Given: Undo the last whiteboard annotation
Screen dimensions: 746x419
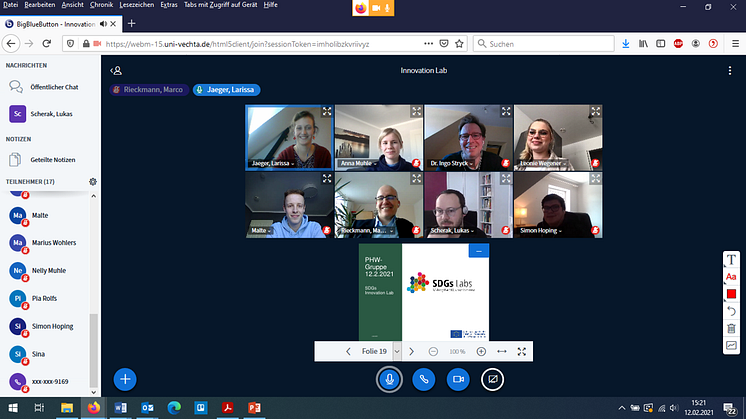Looking at the screenshot, I should click(731, 311).
